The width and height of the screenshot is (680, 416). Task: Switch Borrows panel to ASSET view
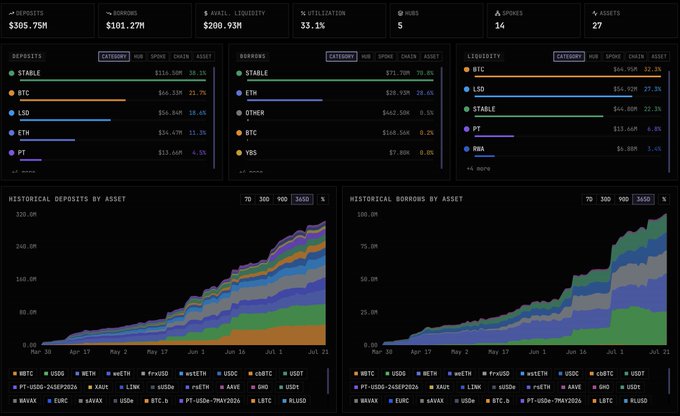[432, 56]
